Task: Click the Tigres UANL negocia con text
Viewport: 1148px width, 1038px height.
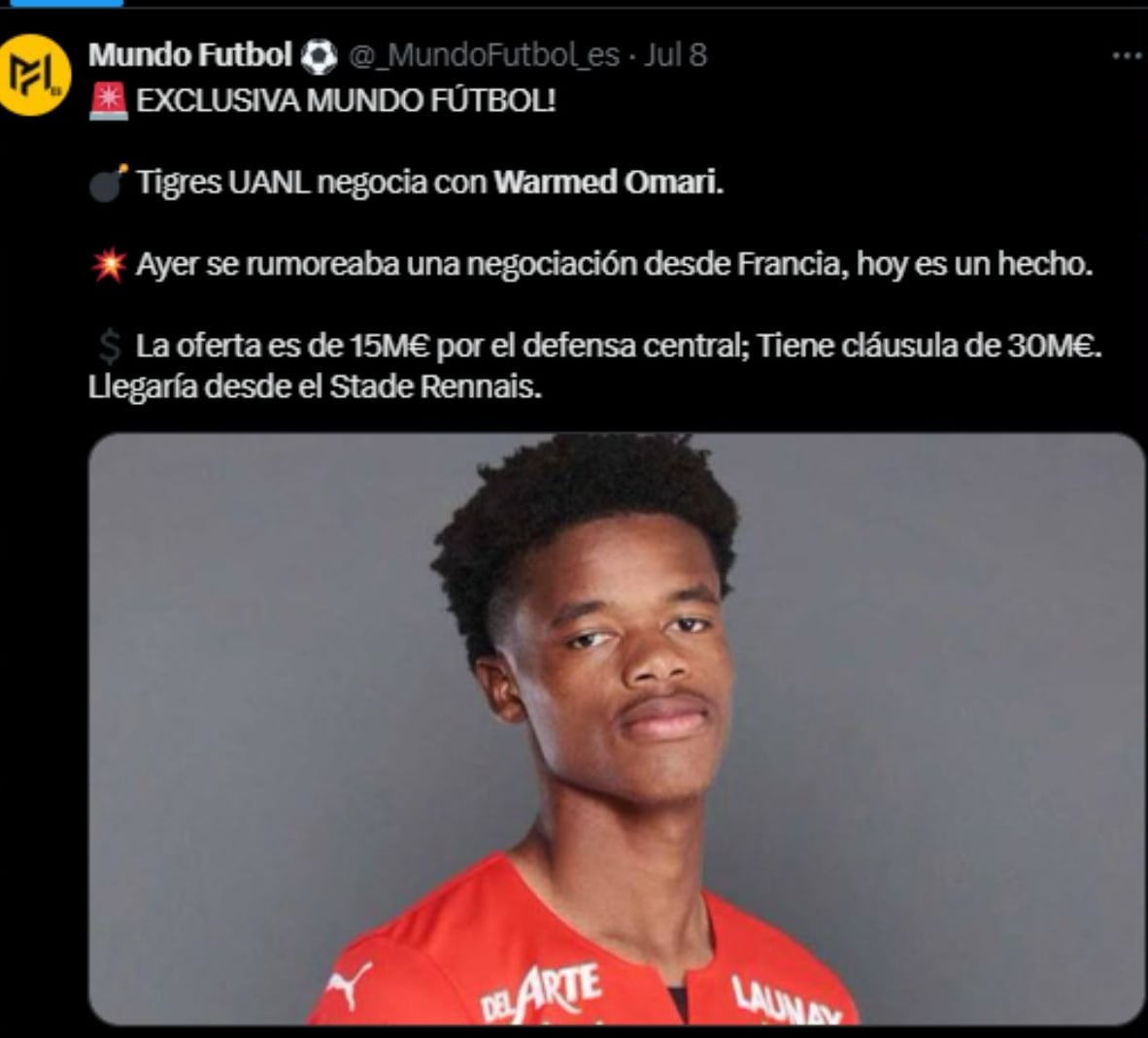Action: click(312, 183)
